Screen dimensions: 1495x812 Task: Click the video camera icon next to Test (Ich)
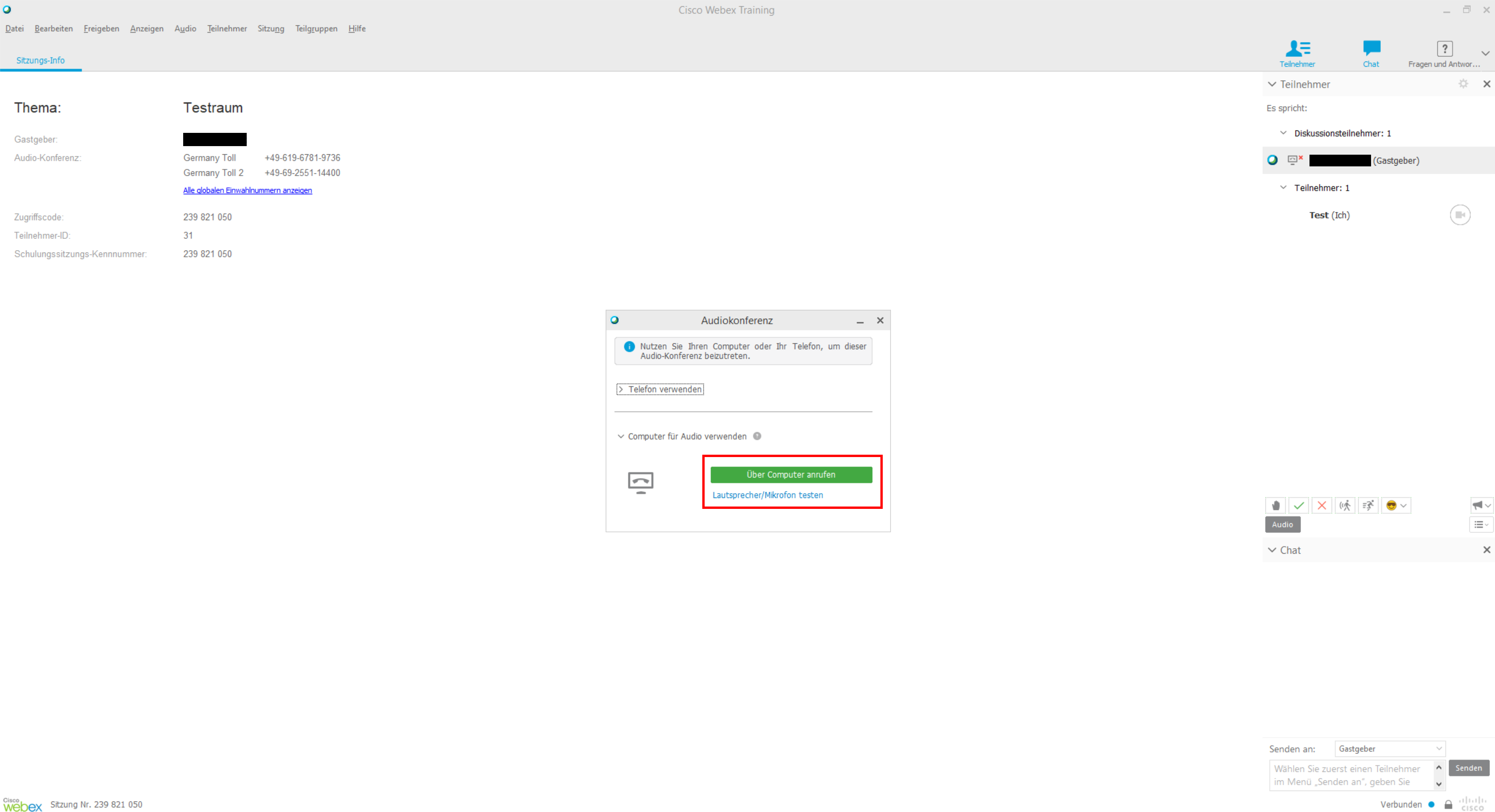(1460, 215)
